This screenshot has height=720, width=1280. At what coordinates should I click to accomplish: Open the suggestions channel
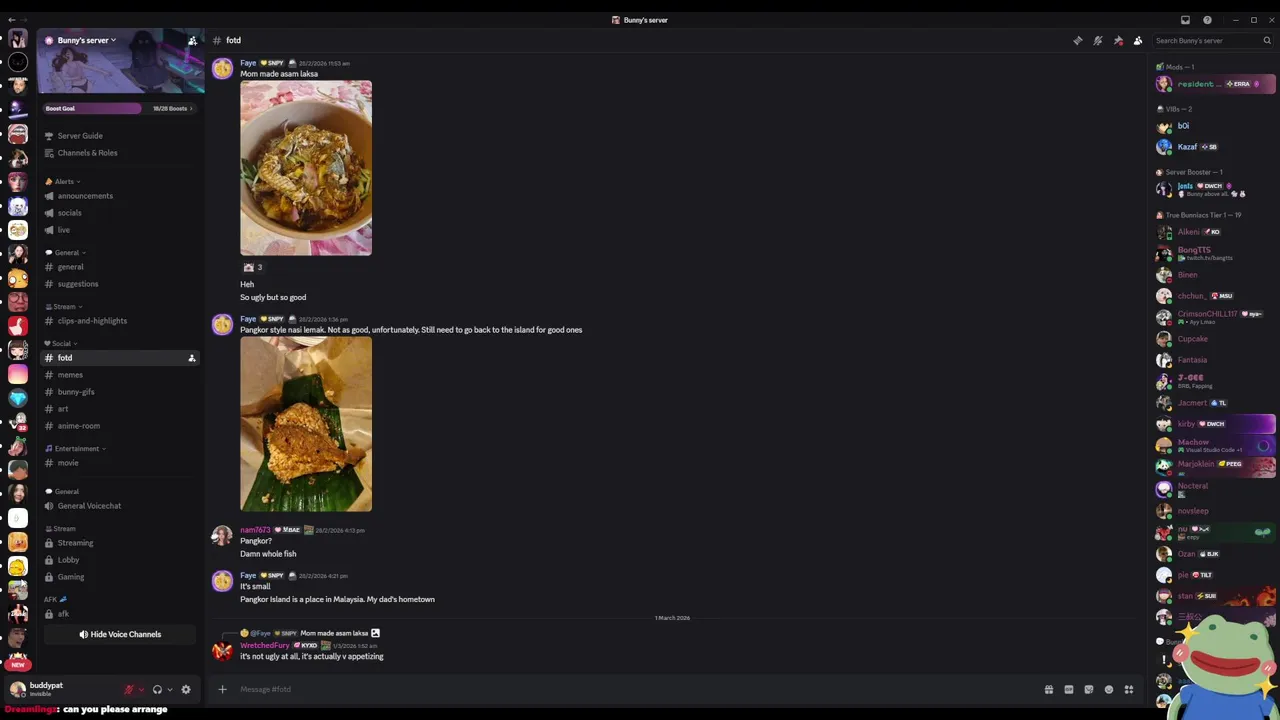[x=77, y=284]
